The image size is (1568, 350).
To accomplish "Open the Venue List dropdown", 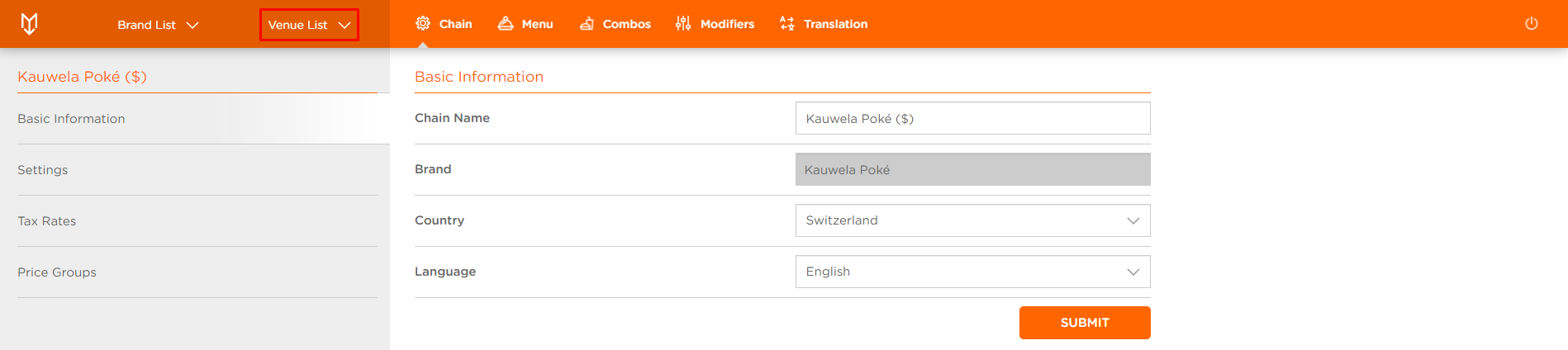I will (x=309, y=25).
